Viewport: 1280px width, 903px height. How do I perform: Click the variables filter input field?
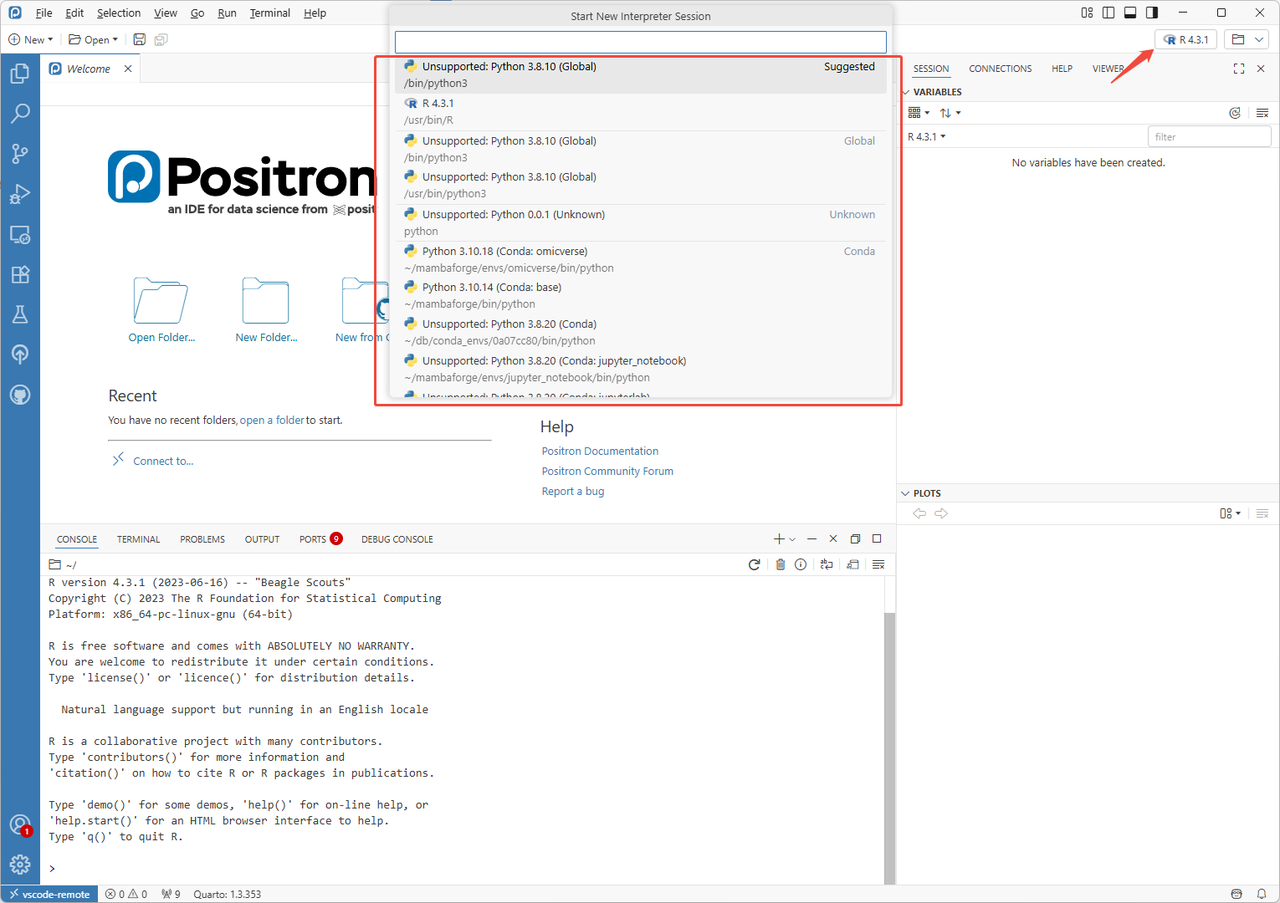coord(1208,136)
